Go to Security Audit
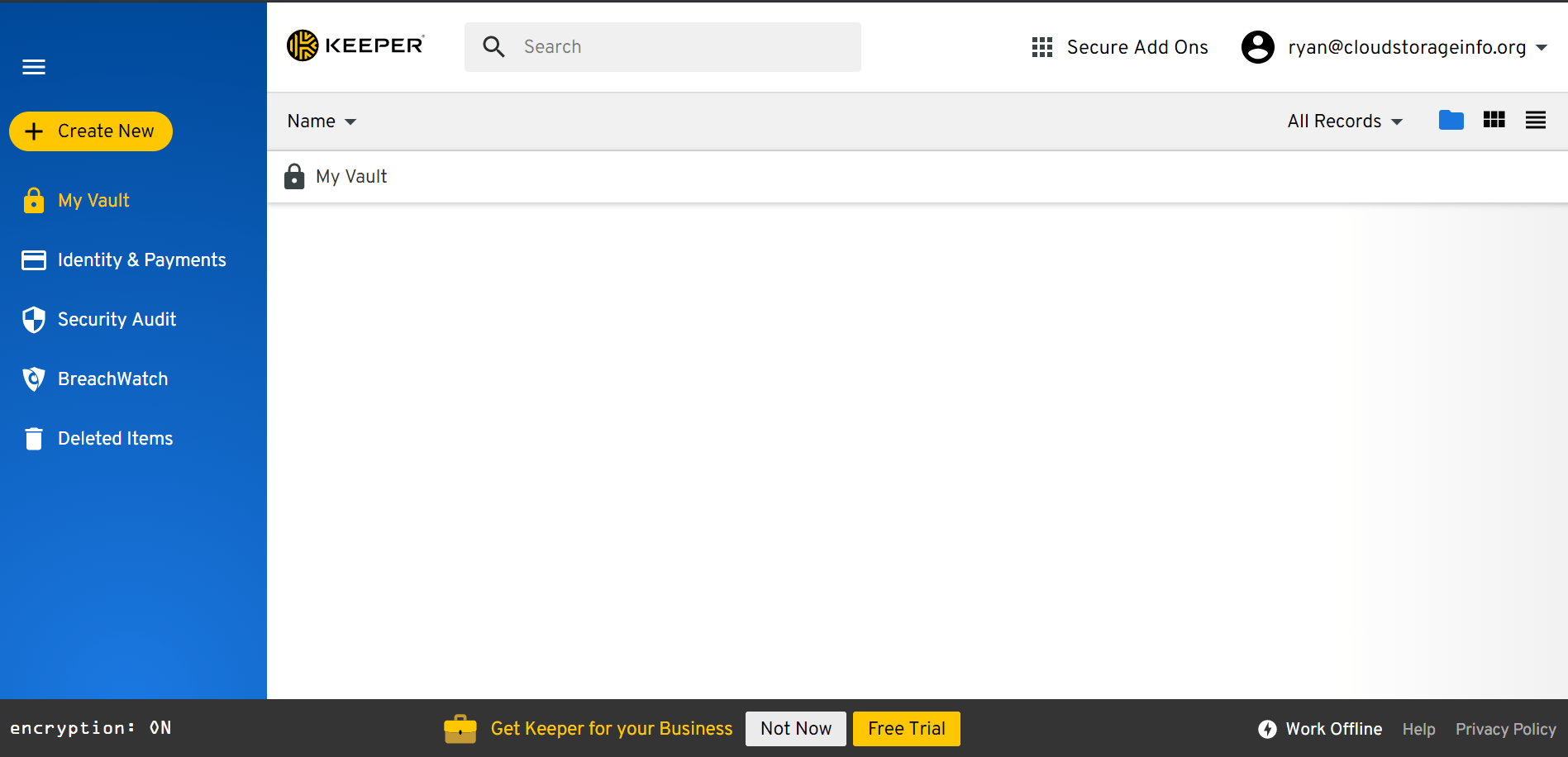The width and height of the screenshot is (1568, 757). [x=117, y=320]
